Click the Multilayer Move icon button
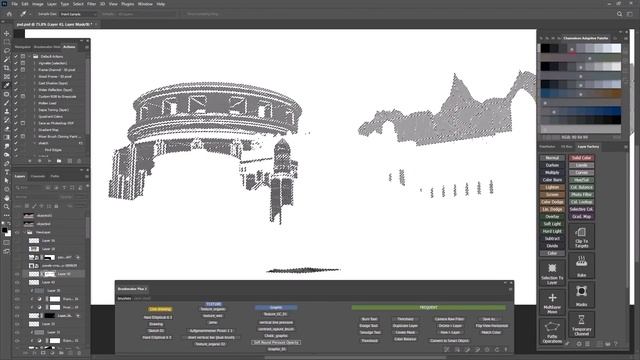The width and height of the screenshot is (640, 360). (x=552, y=302)
